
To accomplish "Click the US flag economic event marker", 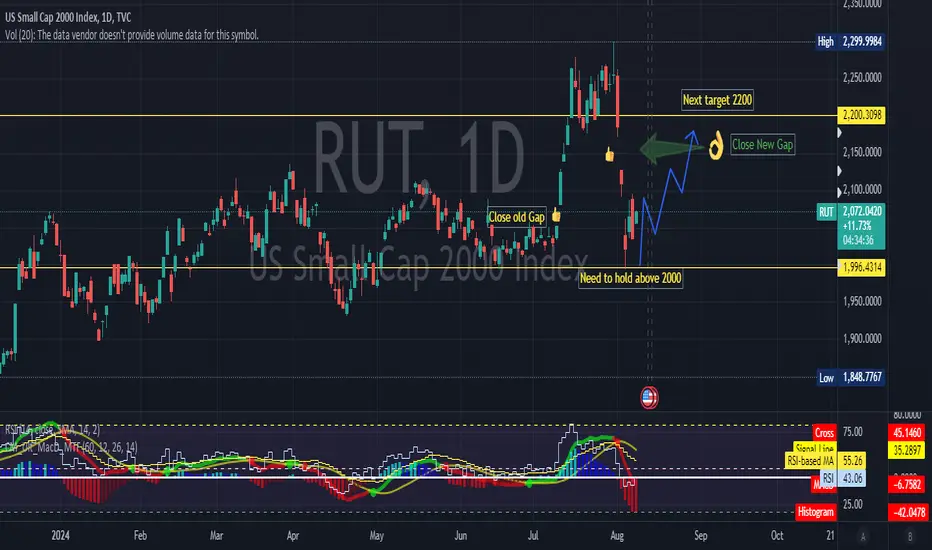I will (x=649, y=397).
